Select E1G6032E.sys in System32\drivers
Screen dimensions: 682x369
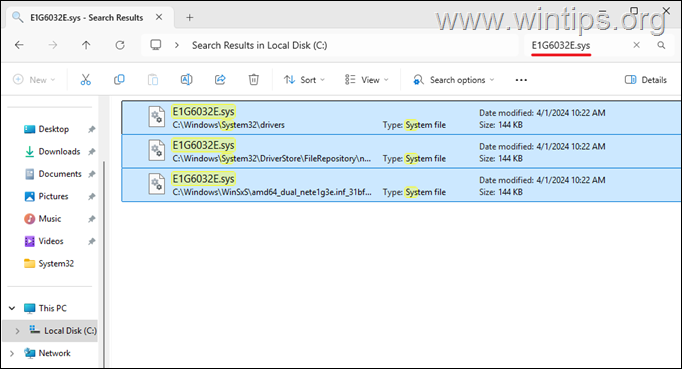(401, 117)
